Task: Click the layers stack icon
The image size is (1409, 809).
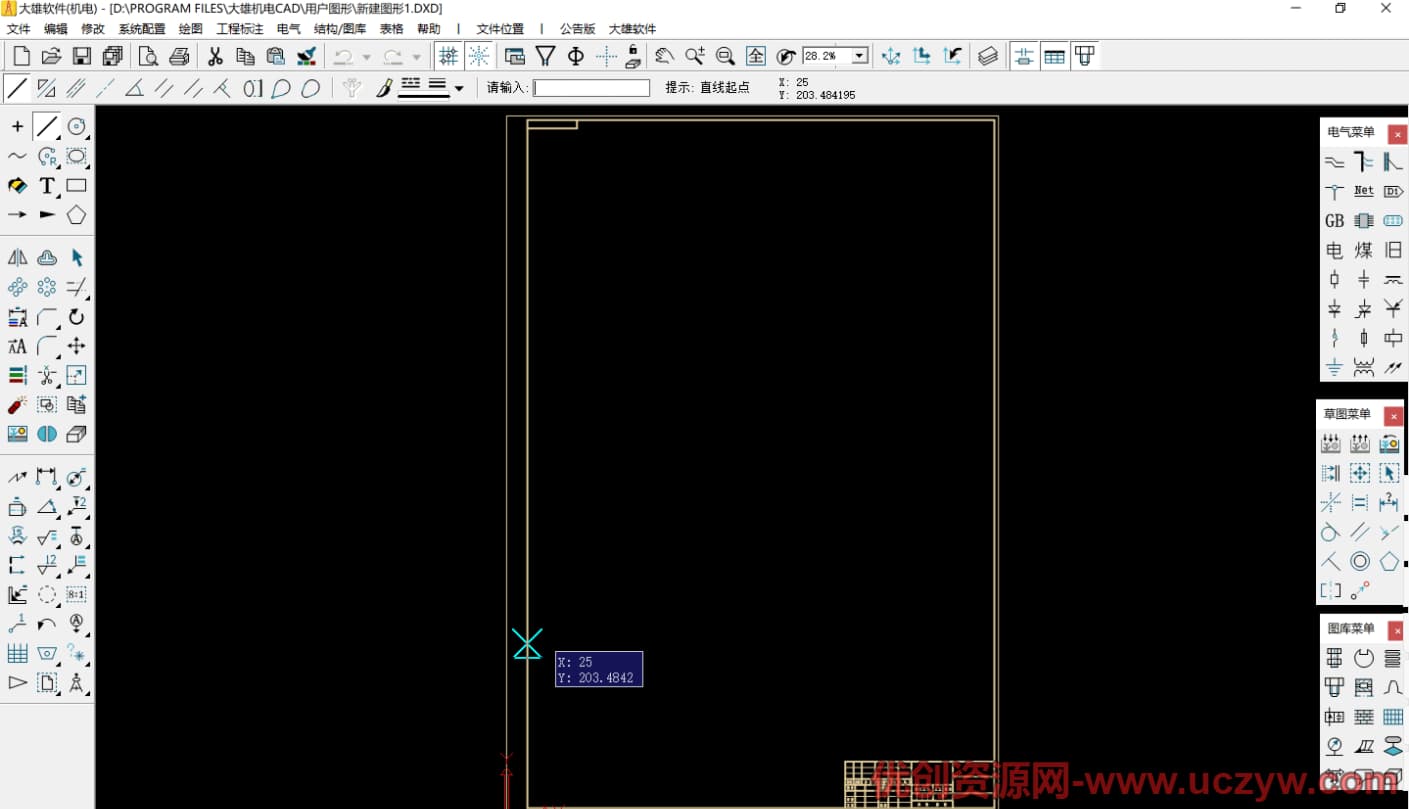Action: [988, 56]
